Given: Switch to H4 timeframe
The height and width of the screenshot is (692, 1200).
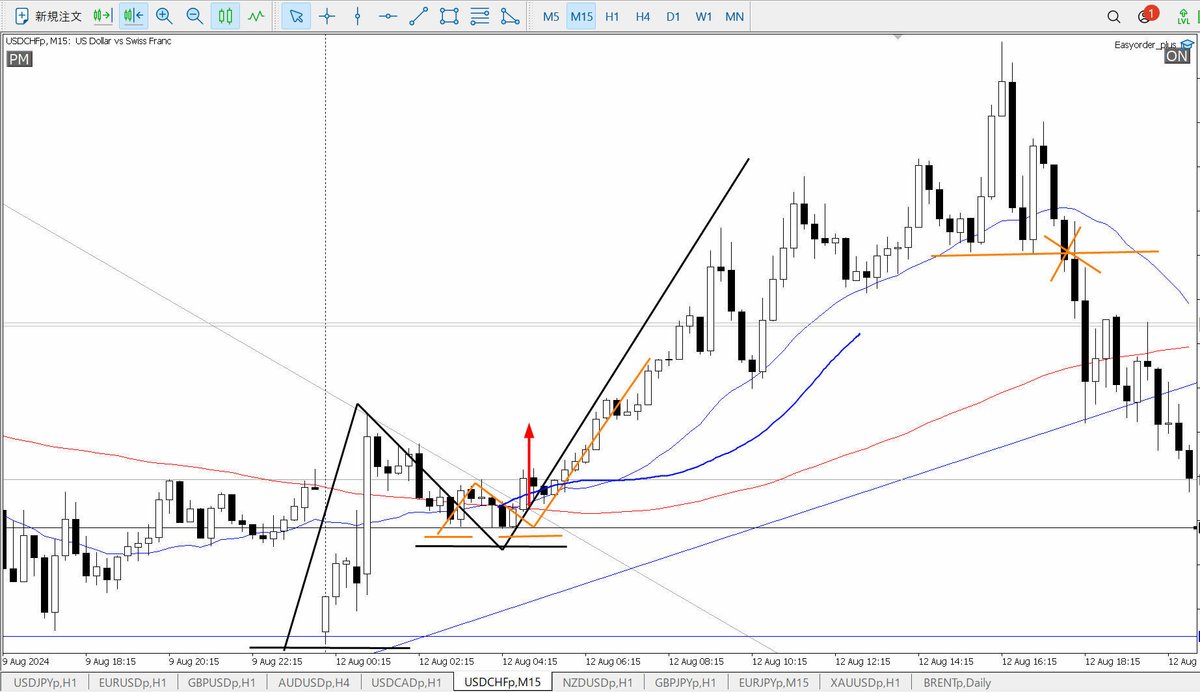Looking at the screenshot, I should point(642,17).
